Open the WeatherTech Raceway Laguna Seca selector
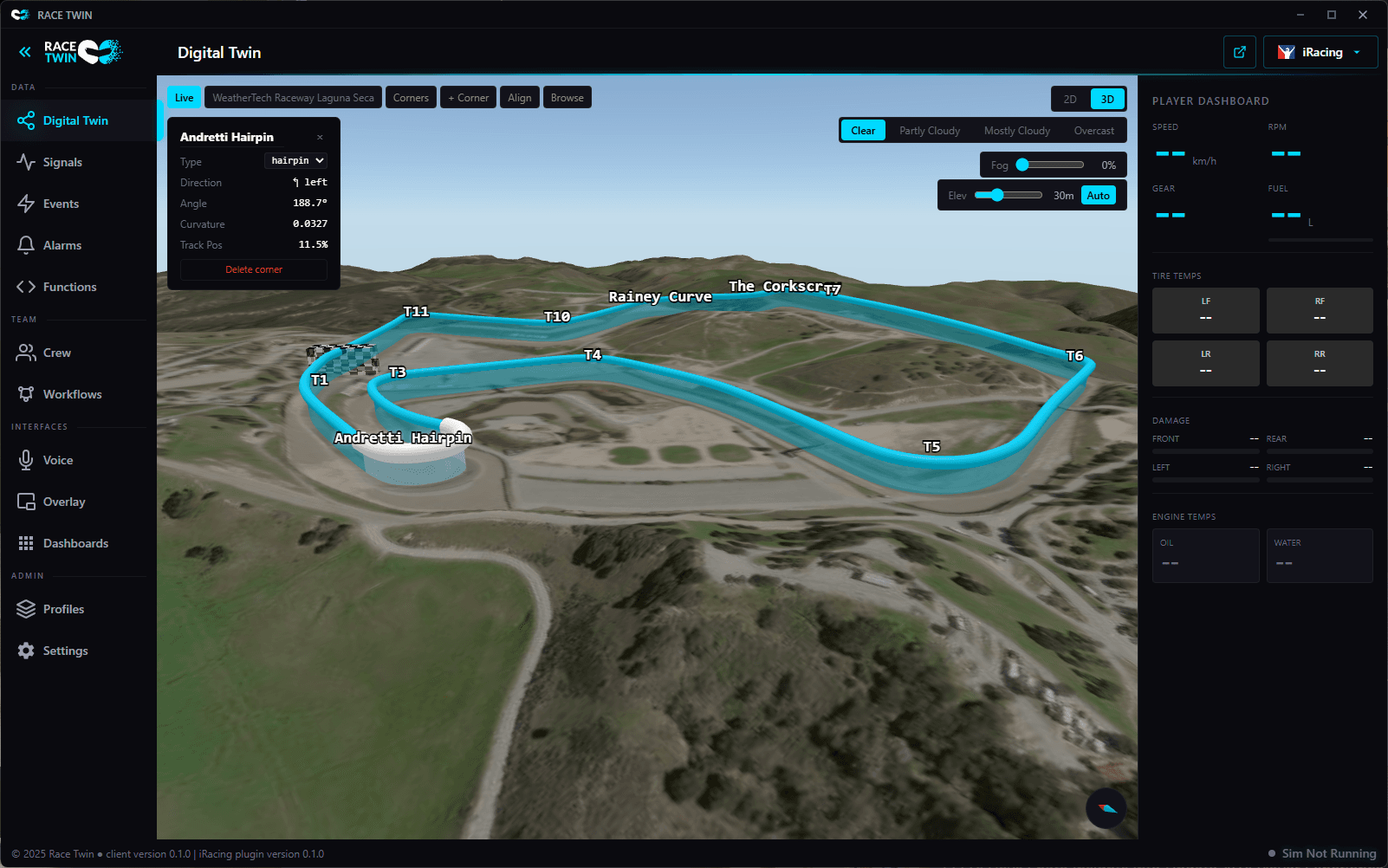 [x=293, y=98]
